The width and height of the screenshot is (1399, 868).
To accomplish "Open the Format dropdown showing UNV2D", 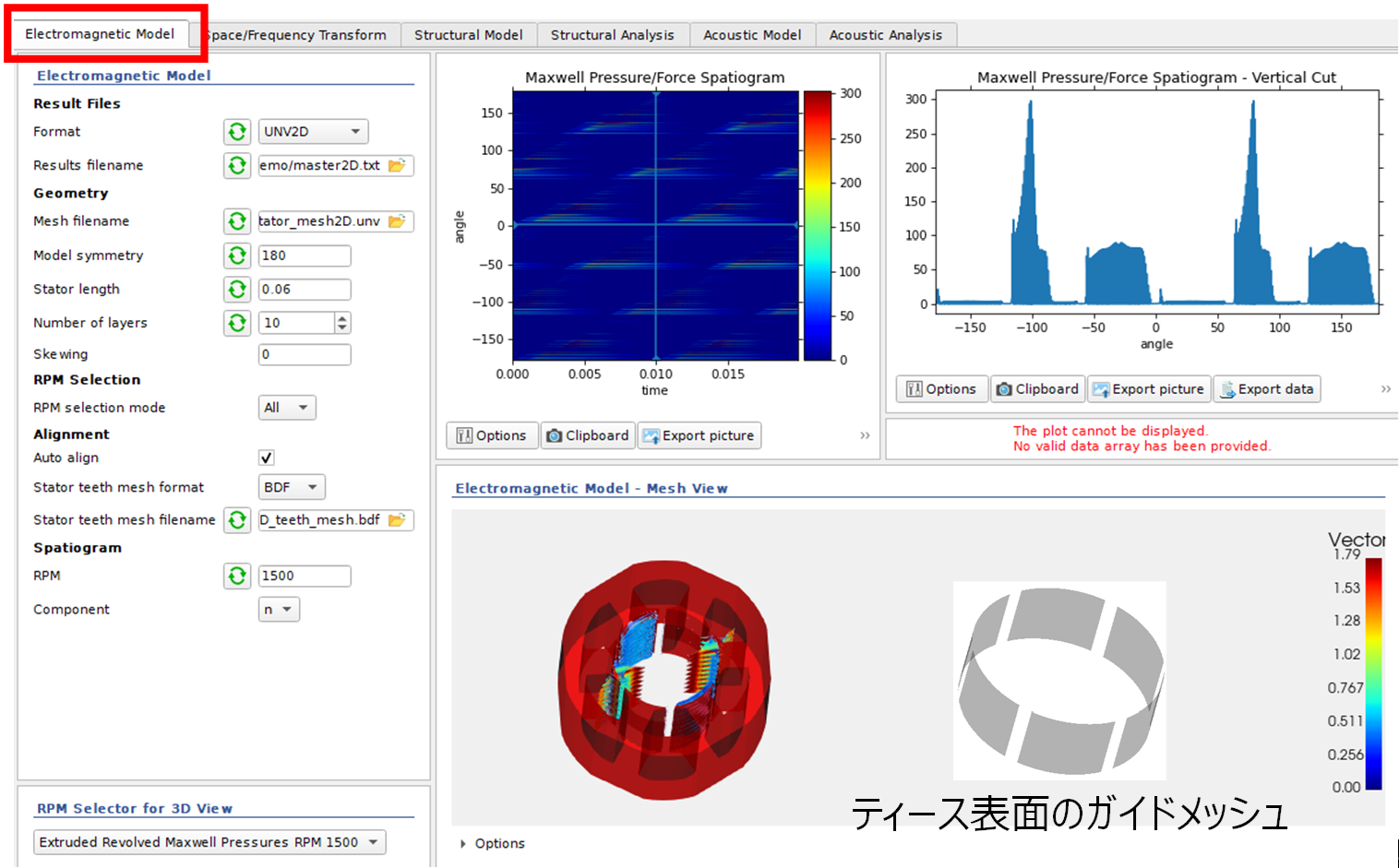I will [x=312, y=132].
